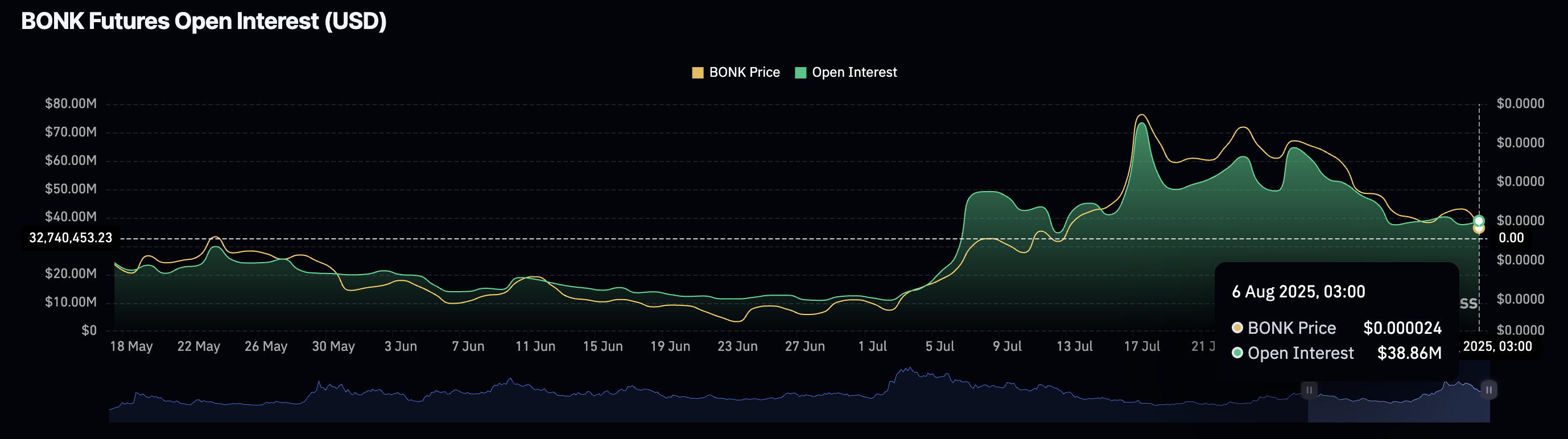Click the 18 May x-axis label
The width and height of the screenshot is (1568, 439).
(131, 346)
